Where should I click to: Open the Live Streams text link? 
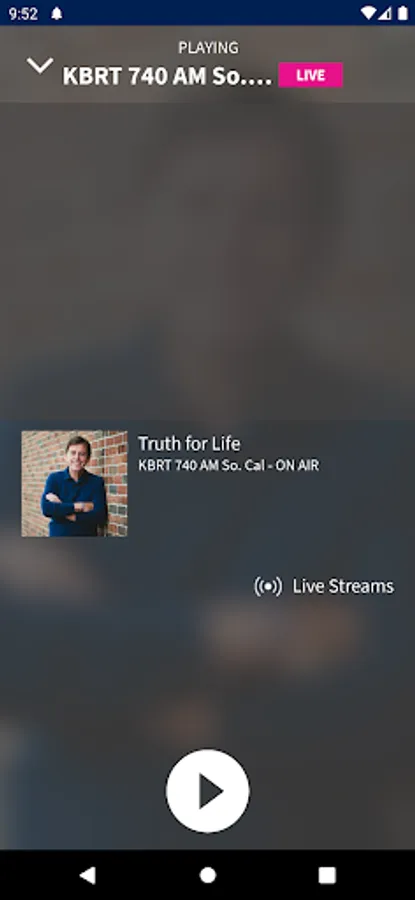pos(343,587)
